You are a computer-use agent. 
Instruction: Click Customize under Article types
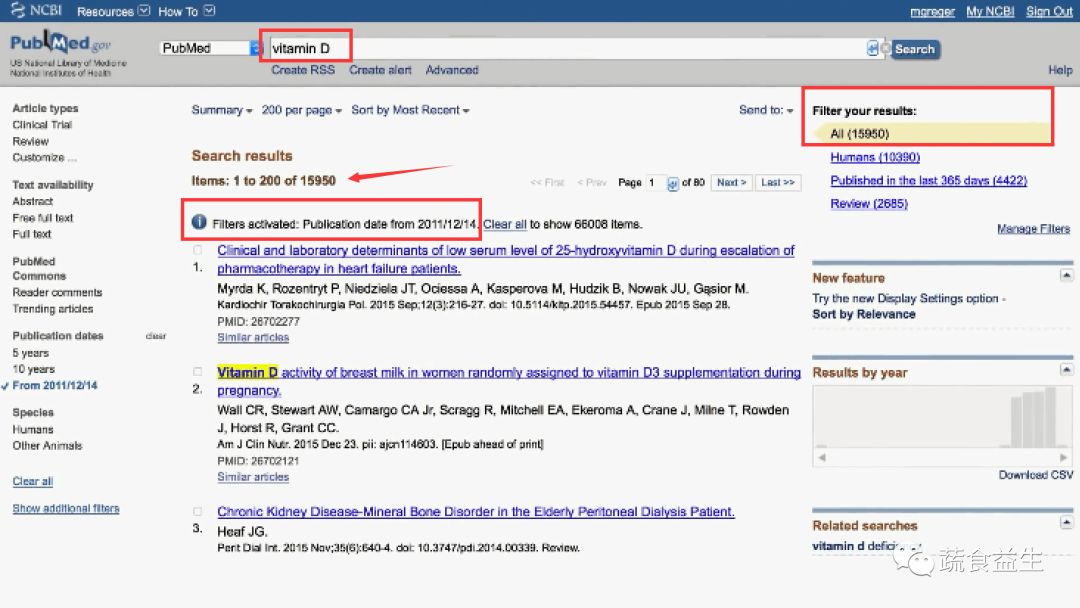(x=45, y=158)
